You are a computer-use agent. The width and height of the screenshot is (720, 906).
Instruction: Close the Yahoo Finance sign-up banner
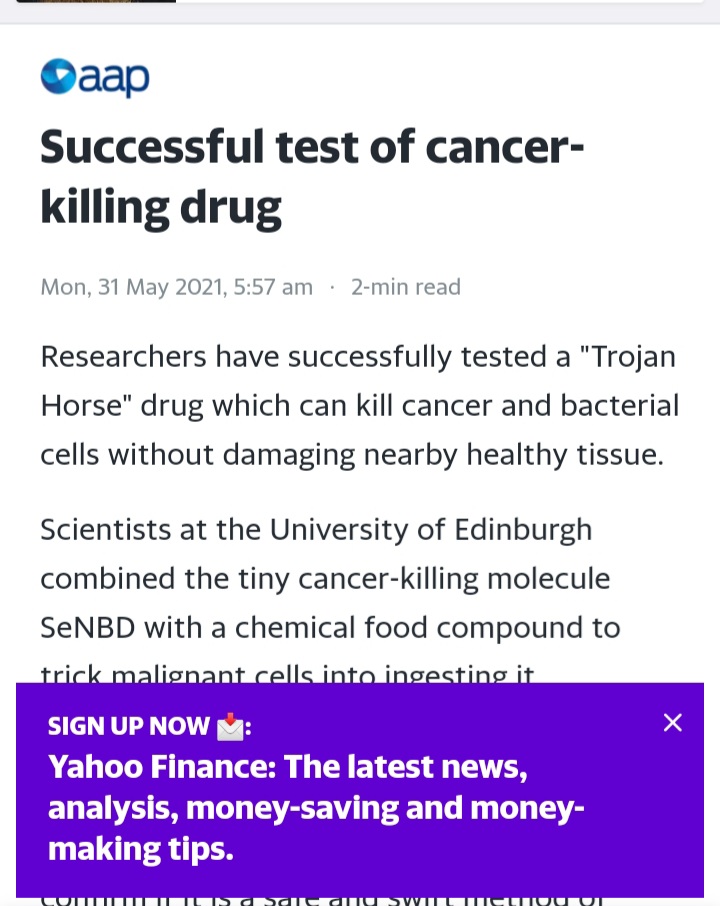673,722
